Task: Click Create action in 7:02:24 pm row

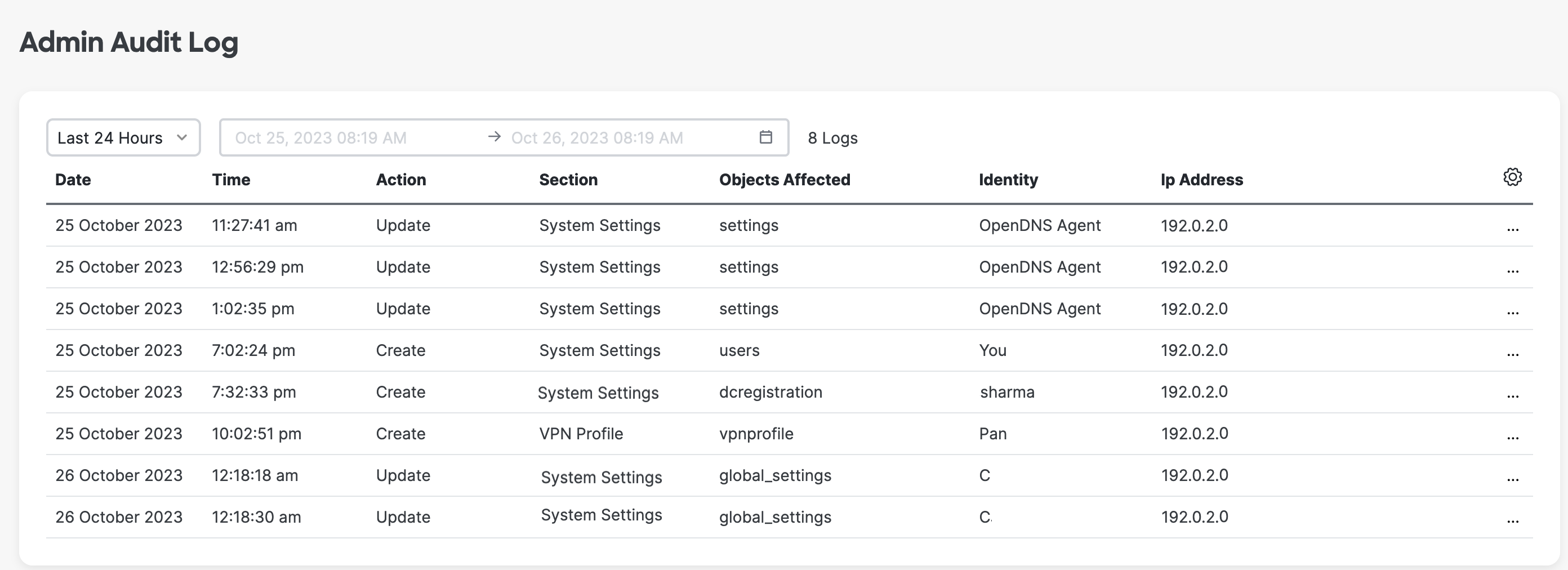Action: coord(400,350)
